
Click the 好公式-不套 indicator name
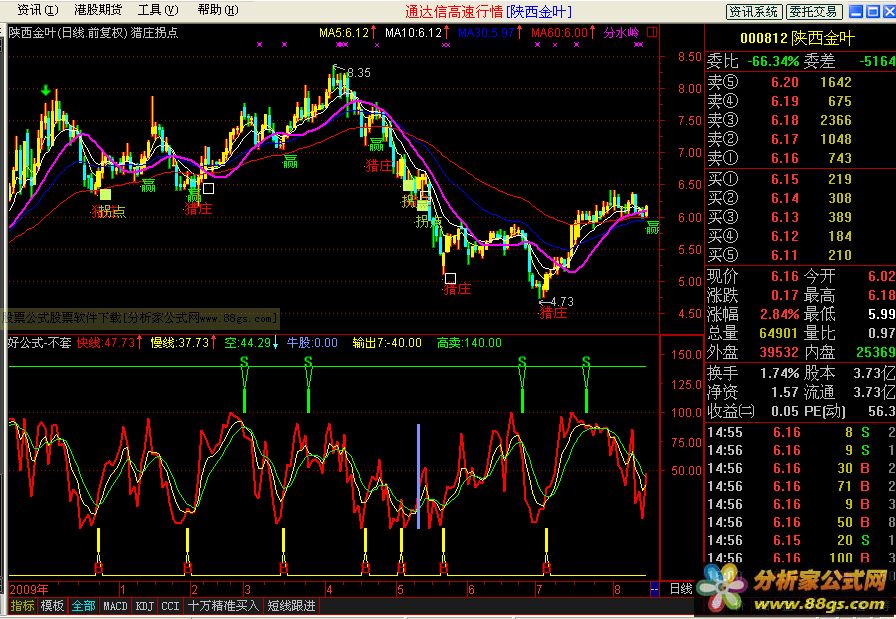39,343
